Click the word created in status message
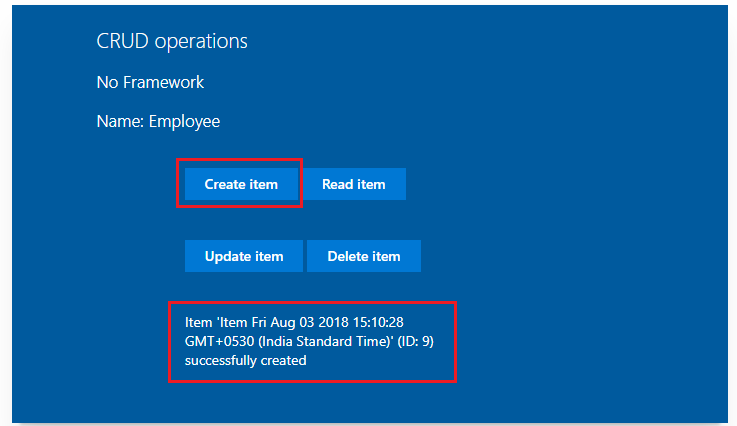The image size is (737, 426). [283, 360]
